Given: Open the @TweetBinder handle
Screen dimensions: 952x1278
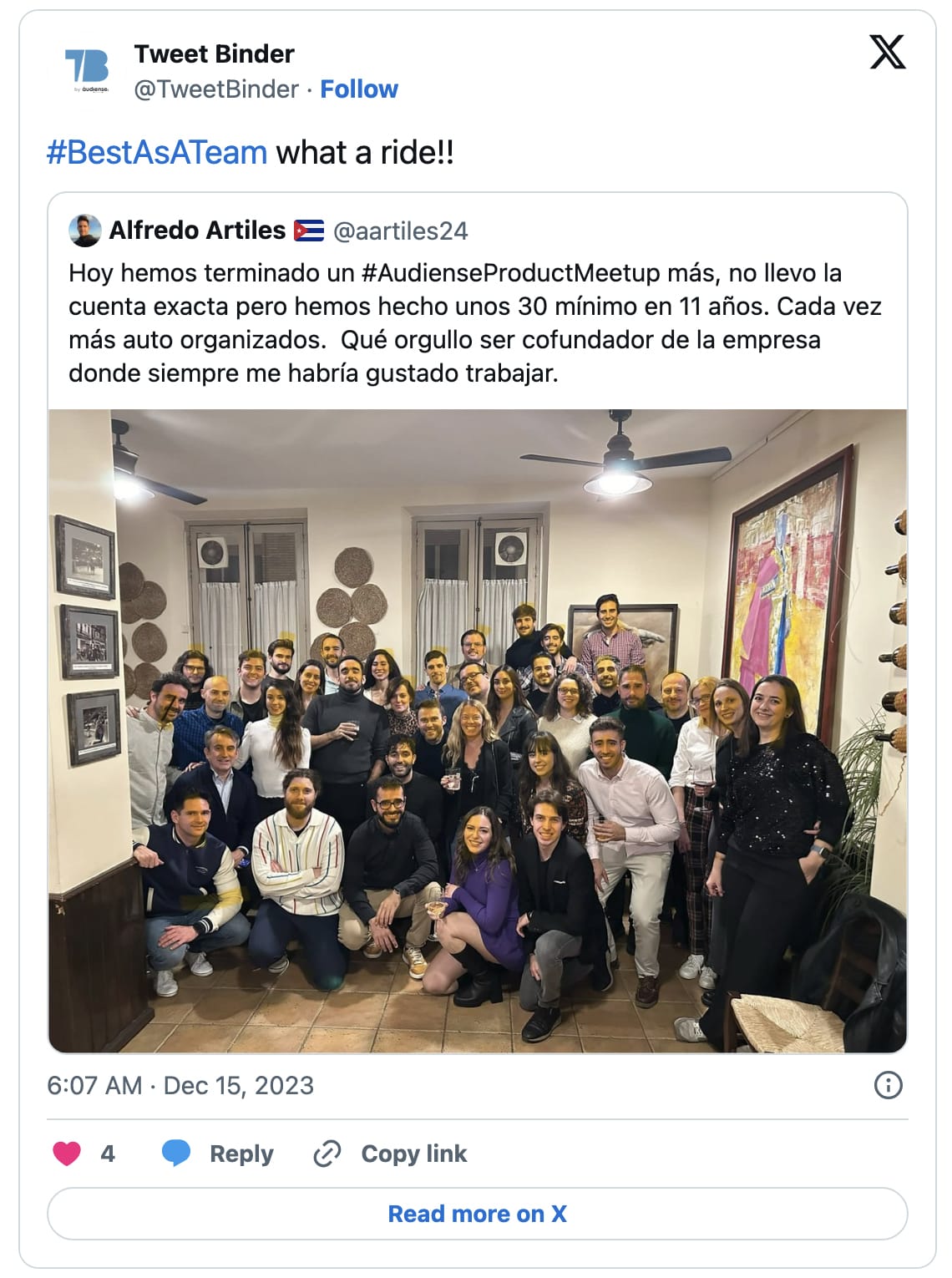Looking at the screenshot, I should pos(216,89).
